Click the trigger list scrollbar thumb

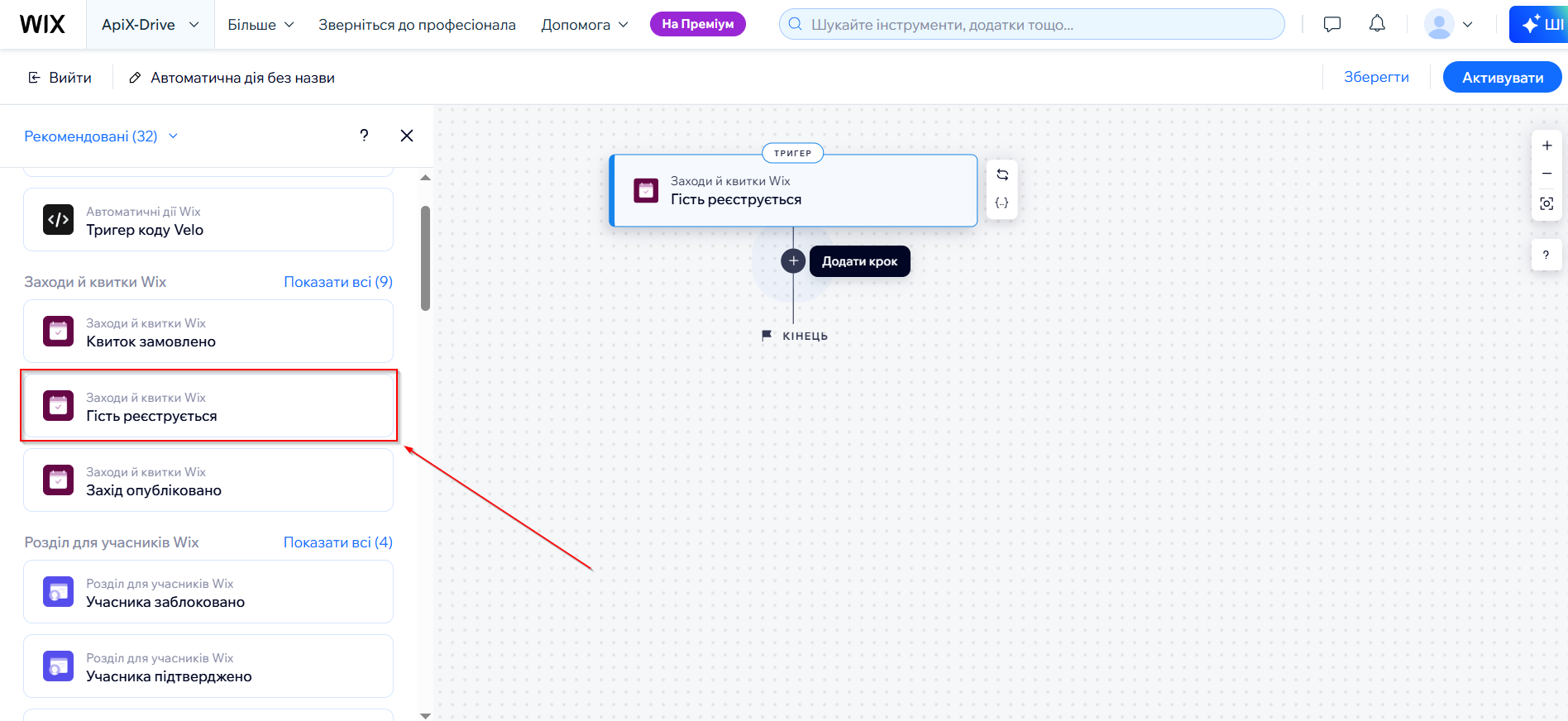pos(425,258)
